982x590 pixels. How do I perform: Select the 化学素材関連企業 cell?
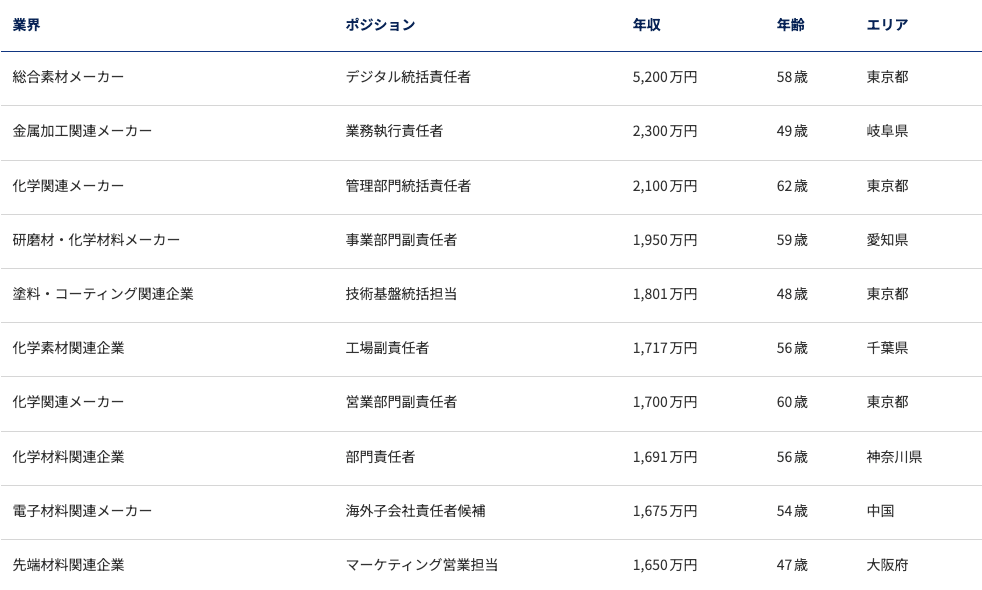pos(68,348)
